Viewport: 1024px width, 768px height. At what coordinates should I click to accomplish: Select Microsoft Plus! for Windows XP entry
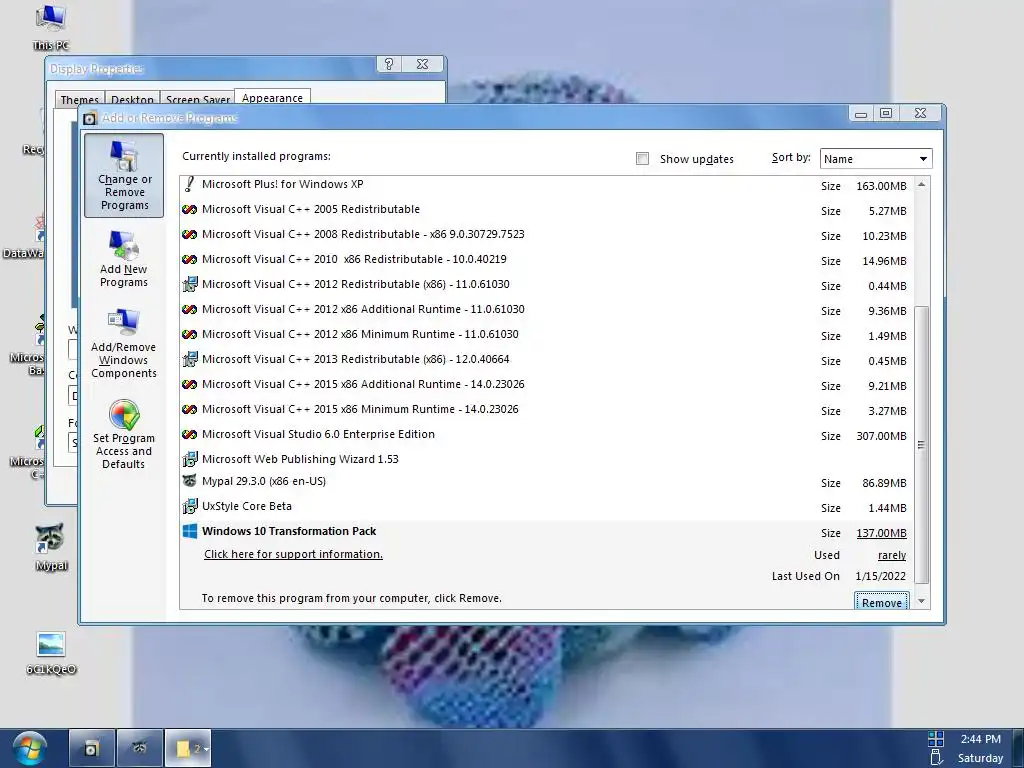[547, 185]
